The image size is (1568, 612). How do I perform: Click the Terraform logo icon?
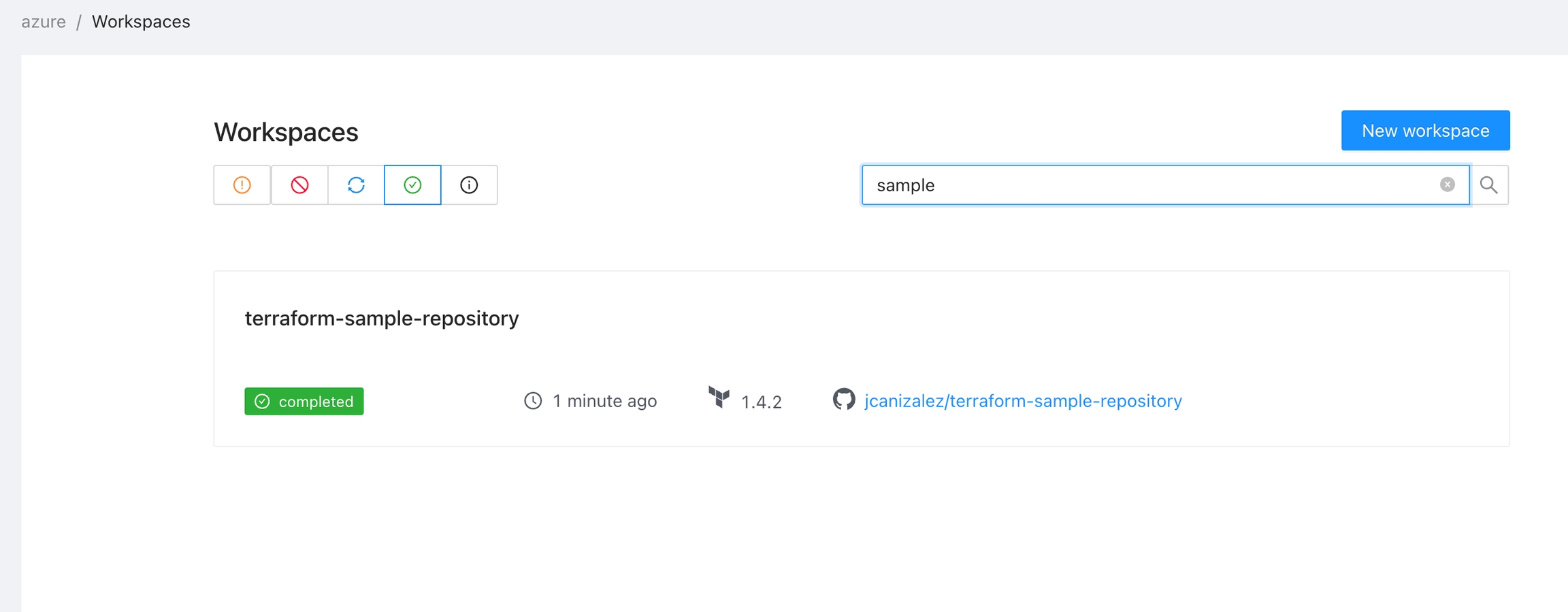pyautogui.click(x=719, y=398)
